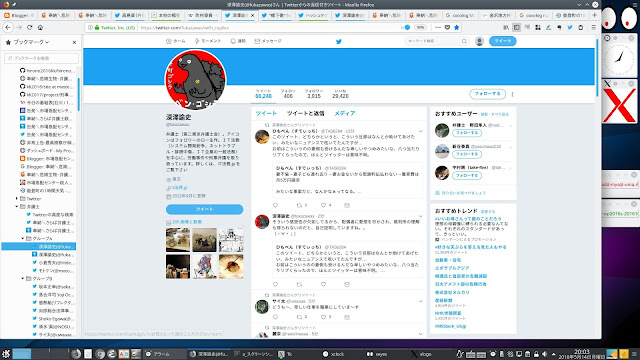The image size is (640, 360).
Task: Click the フォローする button on profile
Action: (x=487, y=94)
